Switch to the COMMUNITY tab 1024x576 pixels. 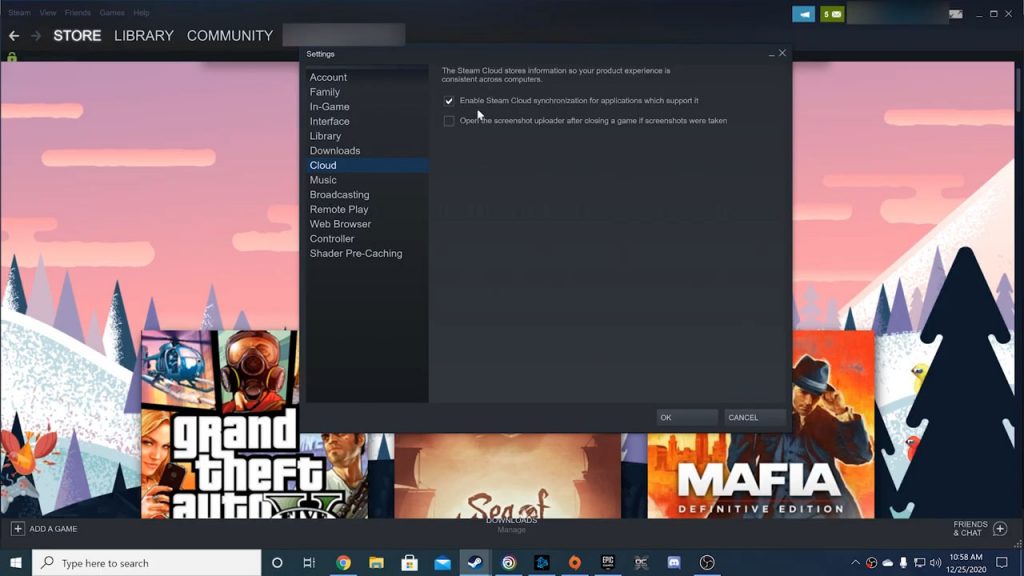click(230, 36)
